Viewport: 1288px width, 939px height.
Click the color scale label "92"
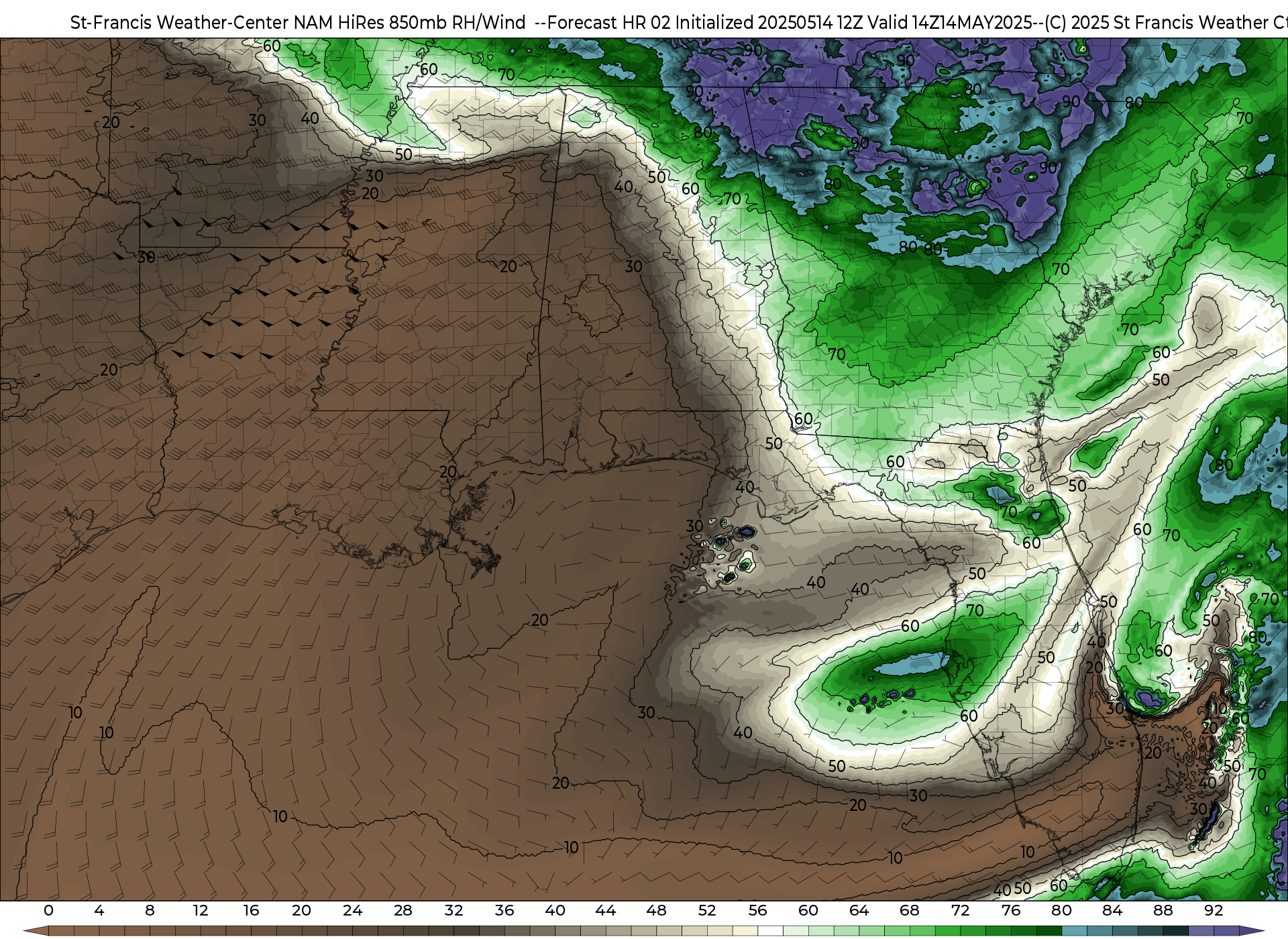1214,910
